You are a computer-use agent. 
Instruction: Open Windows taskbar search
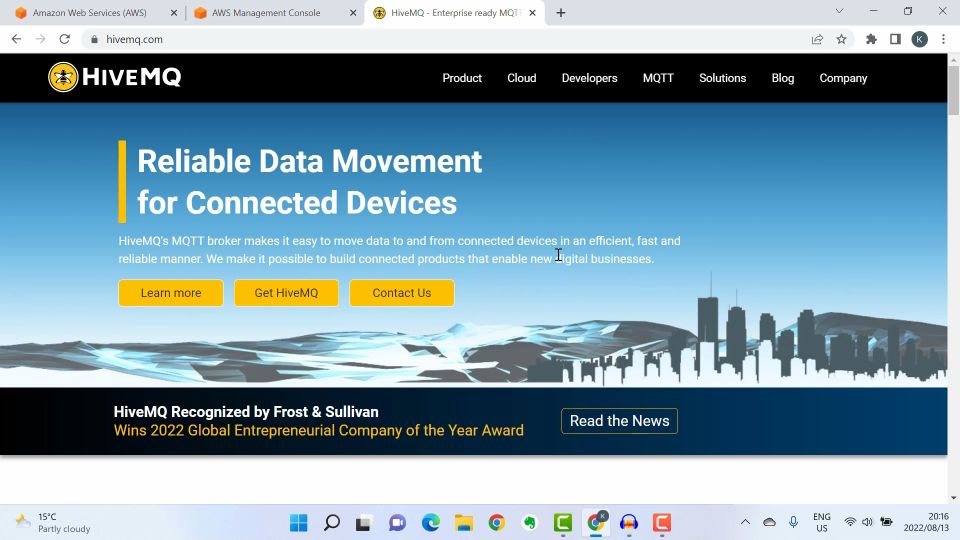coord(332,522)
